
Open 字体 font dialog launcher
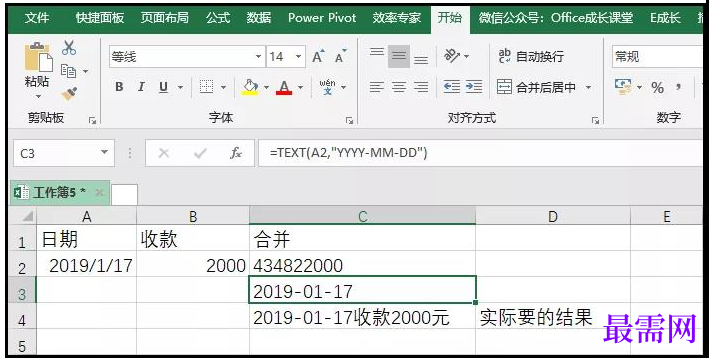pyautogui.click(x=350, y=120)
